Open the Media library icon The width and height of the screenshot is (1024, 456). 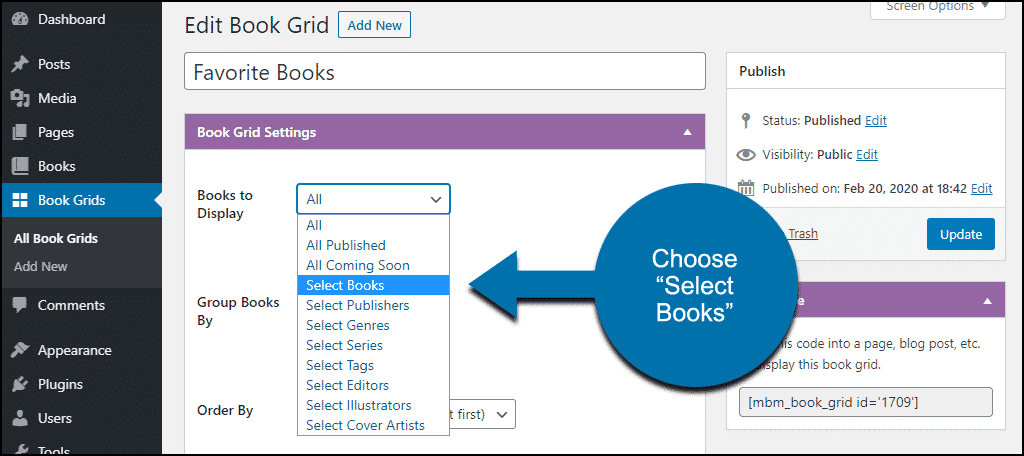click(x=20, y=98)
